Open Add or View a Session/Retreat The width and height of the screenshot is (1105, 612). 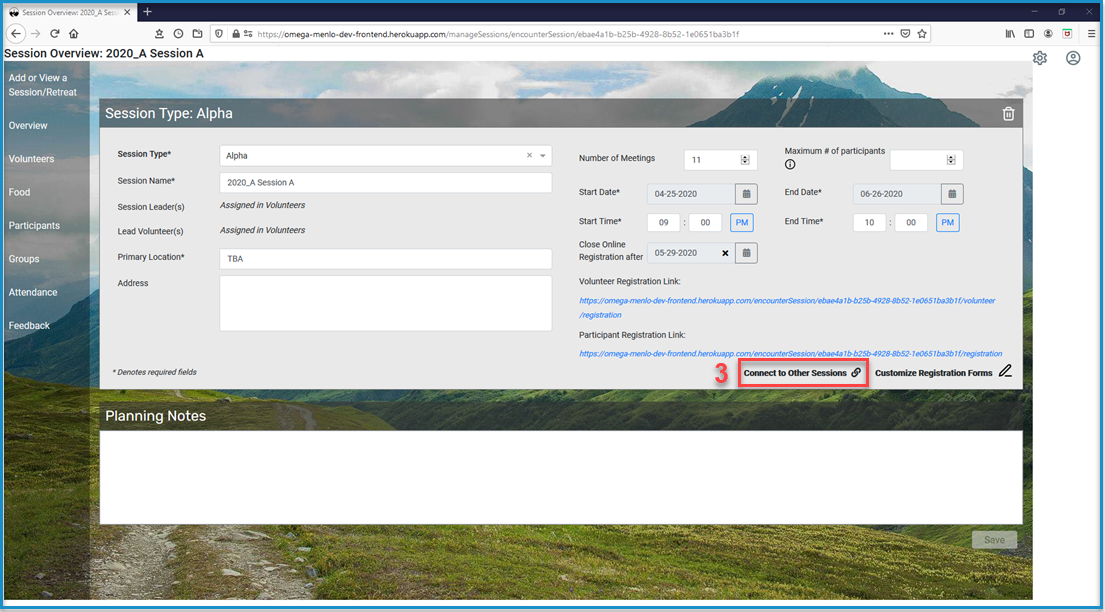[42, 85]
